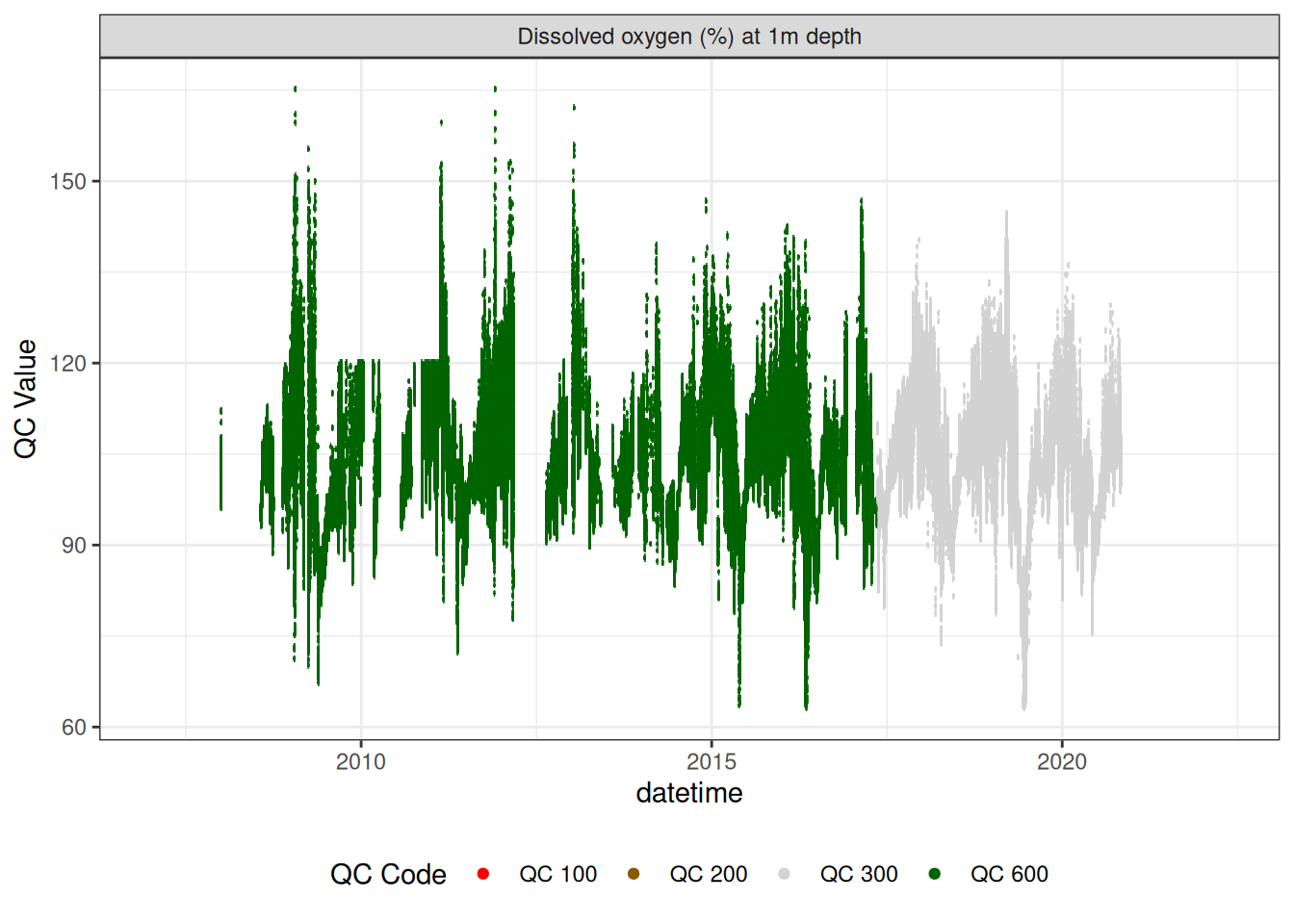Click the 120 y-axis tick label
Image resolution: width=1294 pixels, height=924 pixels.
click(67, 363)
